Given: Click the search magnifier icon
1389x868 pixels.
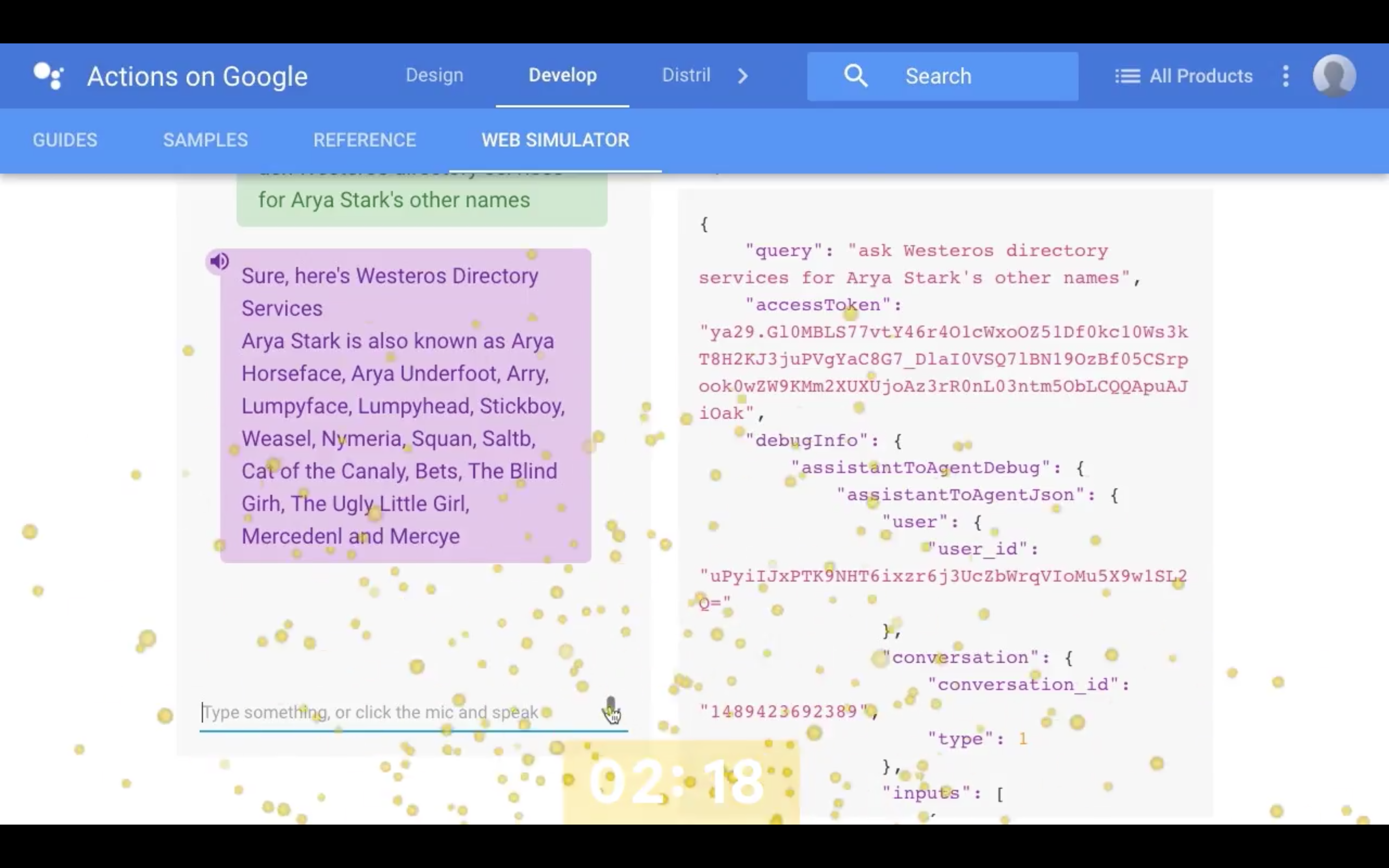Looking at the screenshot, I should (855, 76).
